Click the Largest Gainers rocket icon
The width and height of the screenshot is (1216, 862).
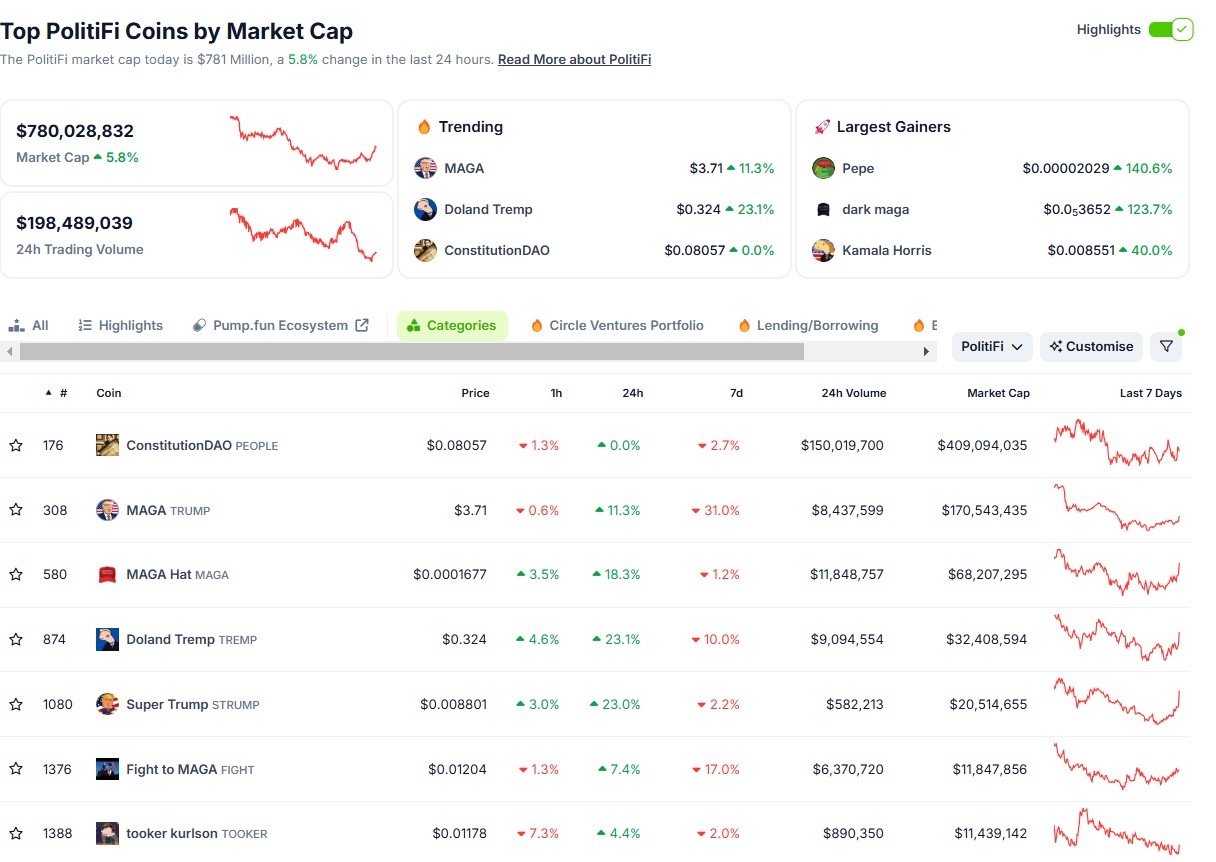pos(822,127)
